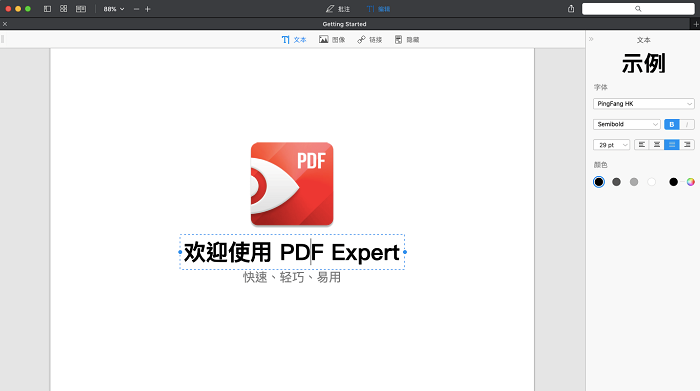Open the multicolor color picker wheel

(x=690, y=182)
